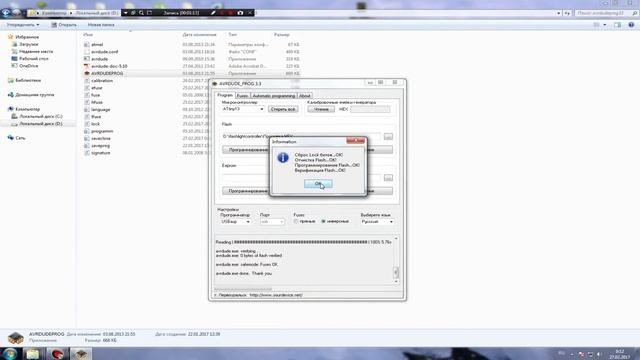Click the recorder fullscreen region icon
This screenshot has height=360, width=640.
pos(149,13)
